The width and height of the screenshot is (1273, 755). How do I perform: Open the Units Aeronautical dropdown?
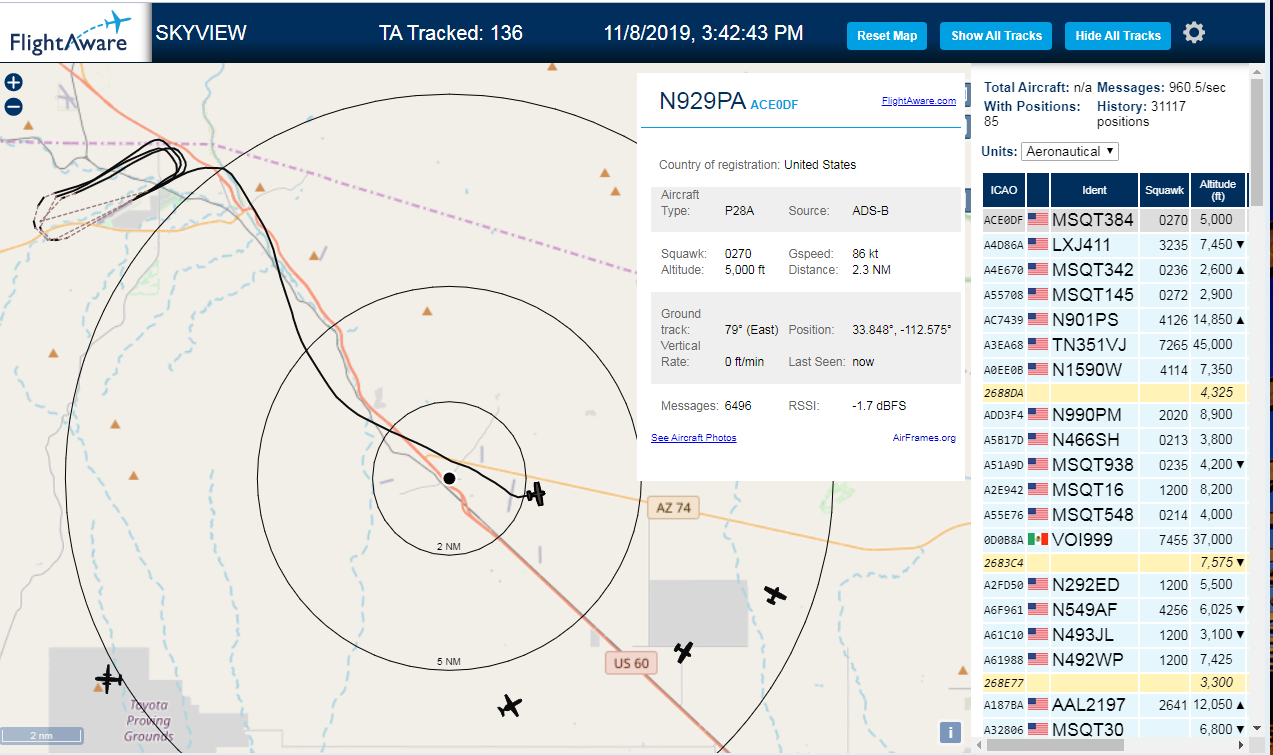(1069, 152)
